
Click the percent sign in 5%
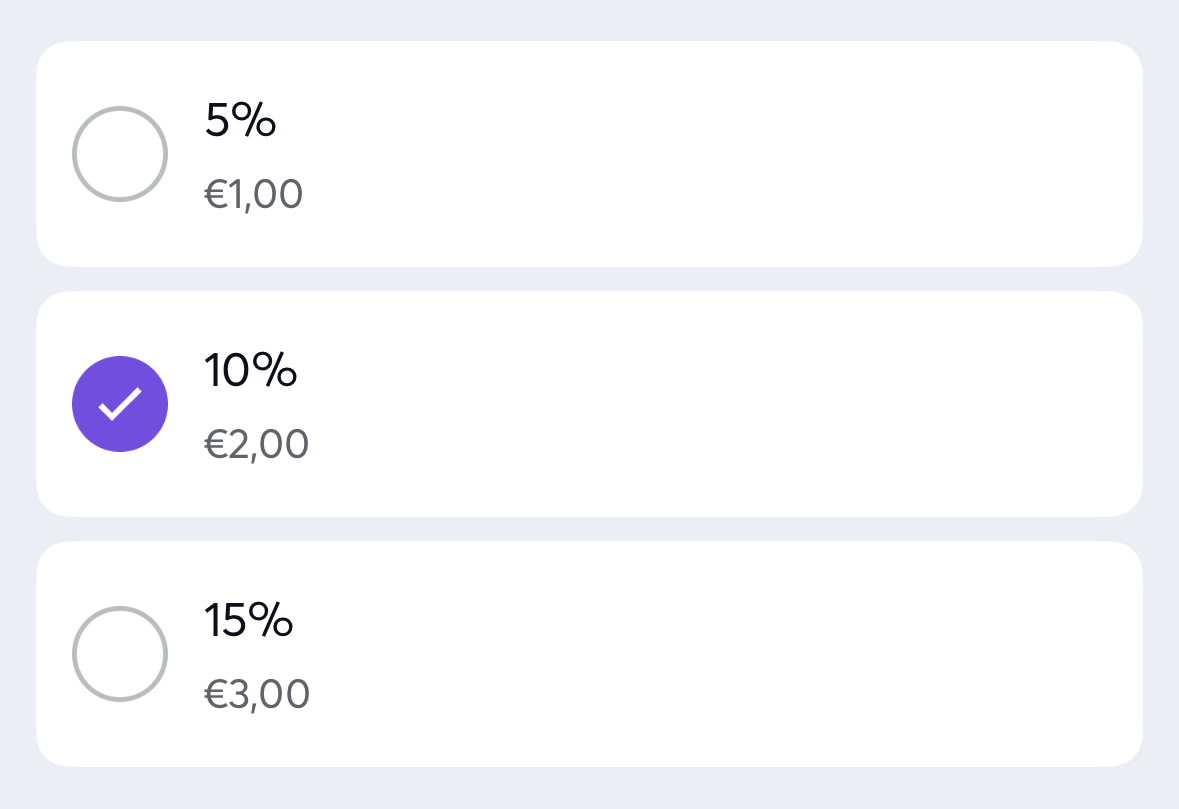[256, 121]
